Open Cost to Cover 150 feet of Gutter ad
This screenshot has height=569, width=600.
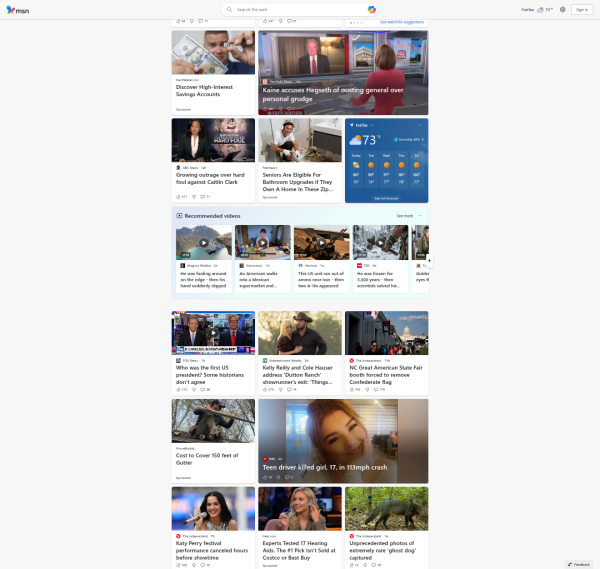pos(207,459)
